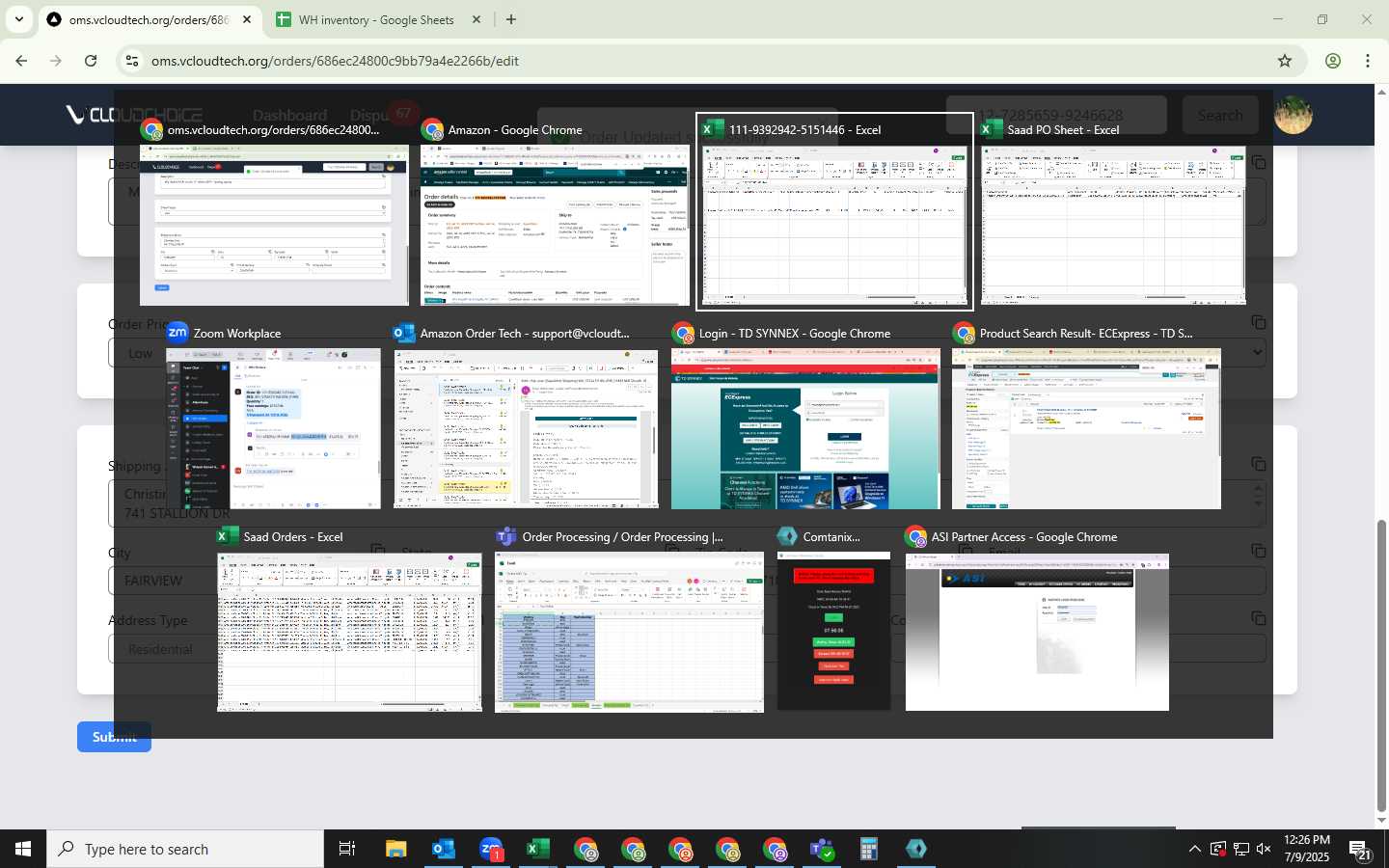Open Task View from the taskbar

(347, 849)
